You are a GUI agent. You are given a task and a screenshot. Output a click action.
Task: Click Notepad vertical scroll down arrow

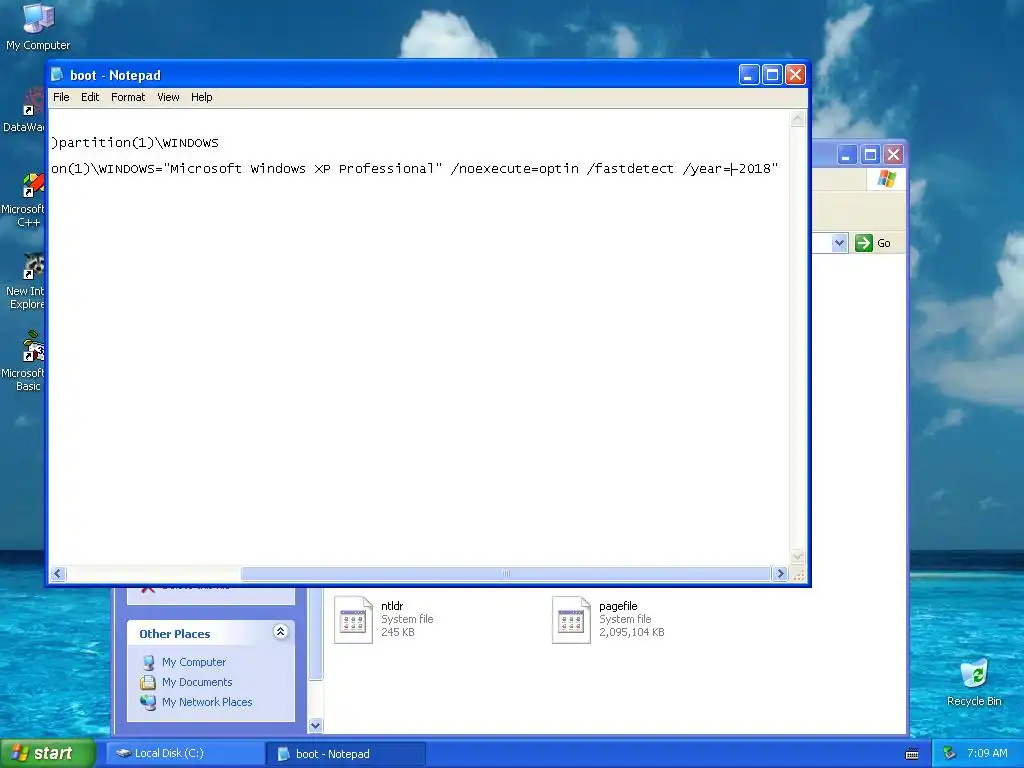pos(797,556)
